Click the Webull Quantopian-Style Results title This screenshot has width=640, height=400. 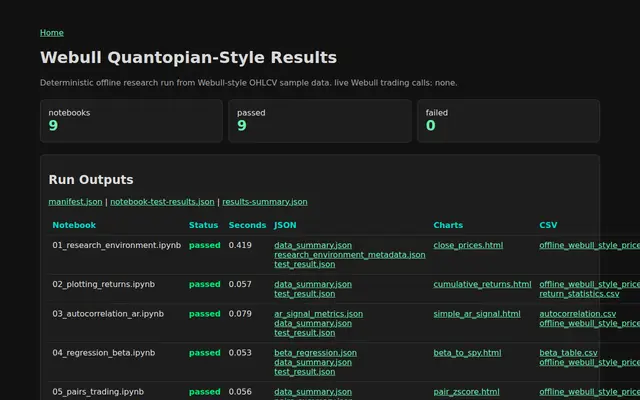[188, 58]
